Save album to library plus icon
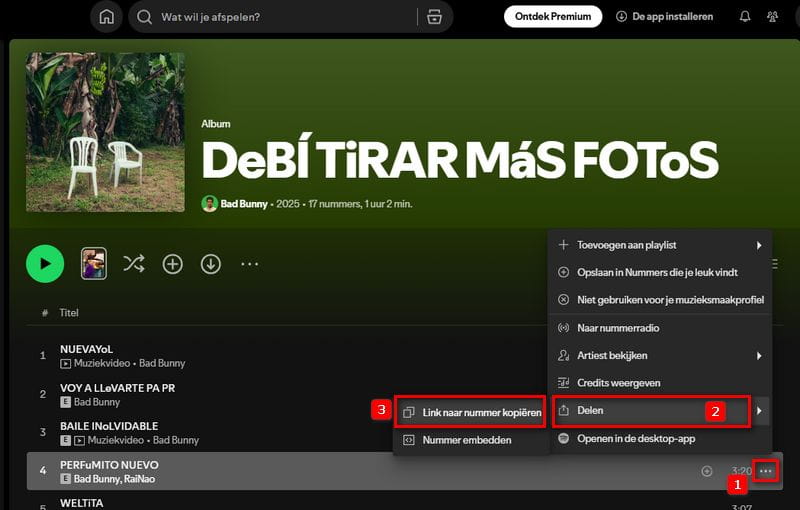800x510 pixels. coord(172,264)
